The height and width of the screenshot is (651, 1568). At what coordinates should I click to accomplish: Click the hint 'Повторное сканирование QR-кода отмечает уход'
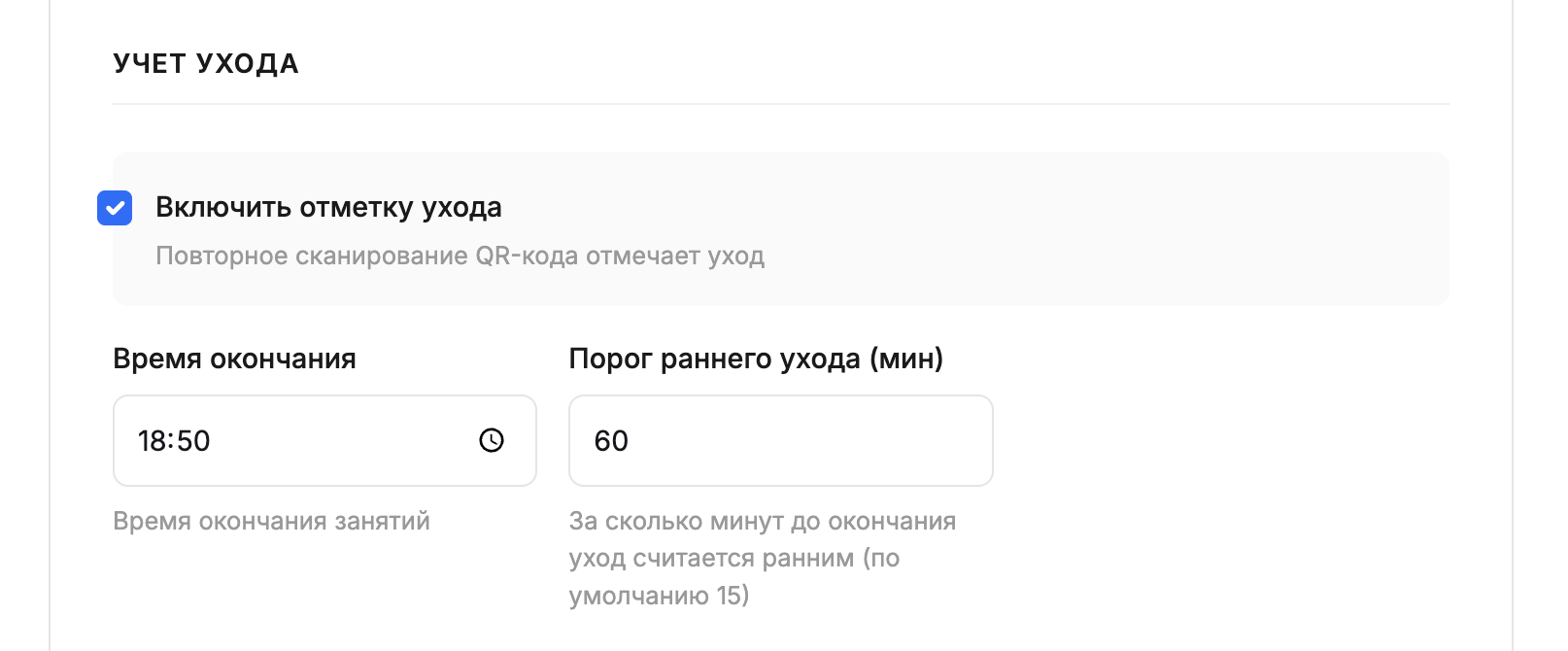pyautogui.click(x=460, y=256)
